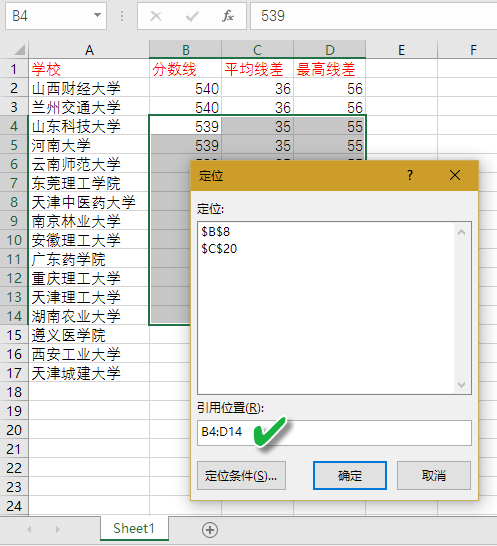Click the confirm checkmark in formula bar
The height and width of the screenshot is (546, 497).
point(192,16)
